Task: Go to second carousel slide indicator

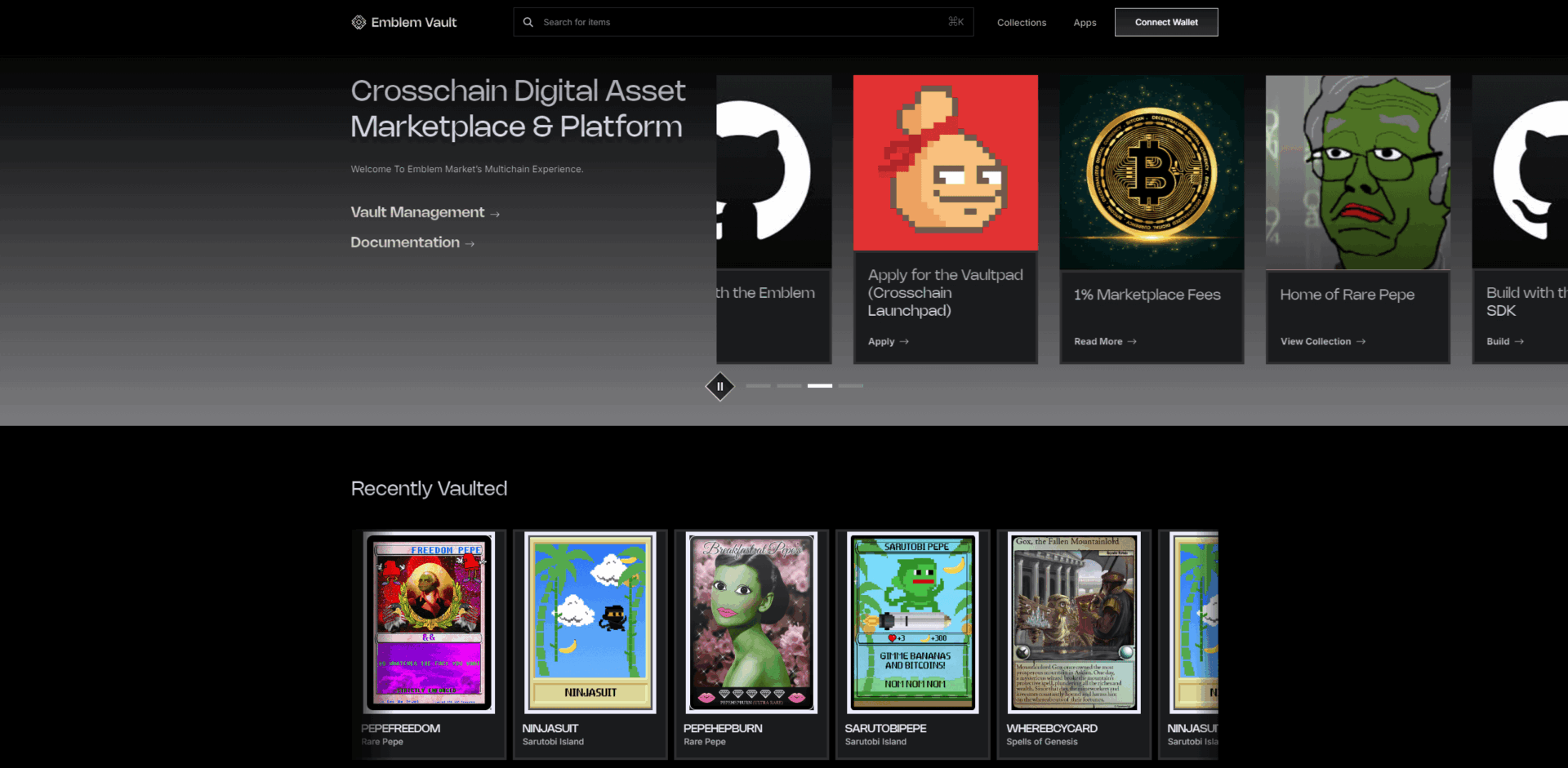Action: (789, 386)
